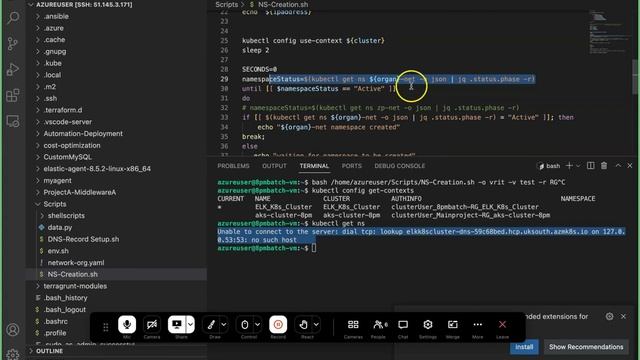640x360 pixels.
Task: Maximize the panel with up chevron
Action: coord(618,165)
